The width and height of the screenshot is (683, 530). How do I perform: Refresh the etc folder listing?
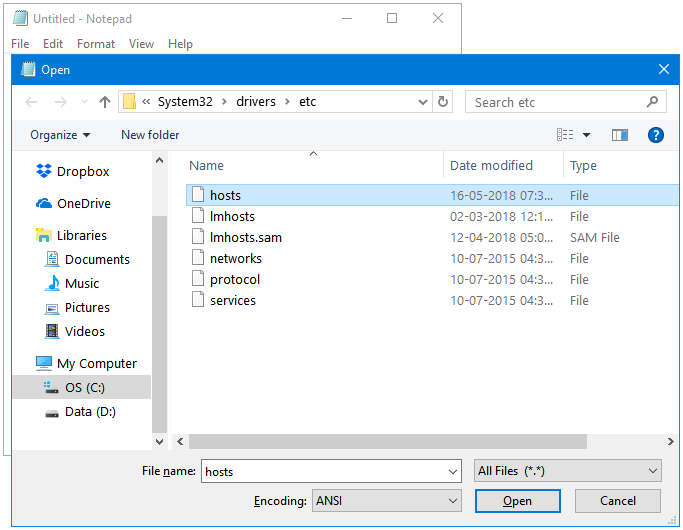(443, 101)
